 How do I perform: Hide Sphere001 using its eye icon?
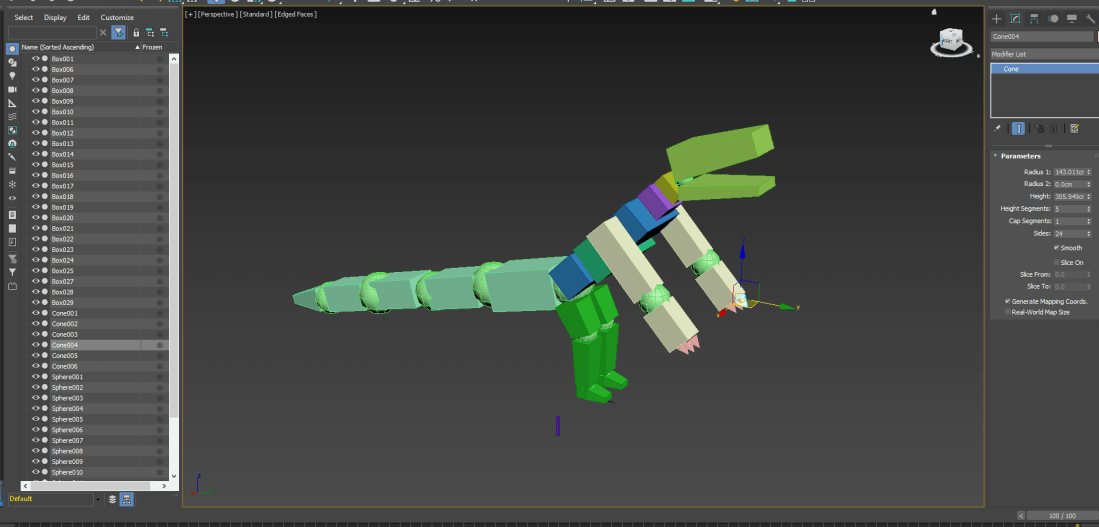point(36,377)
